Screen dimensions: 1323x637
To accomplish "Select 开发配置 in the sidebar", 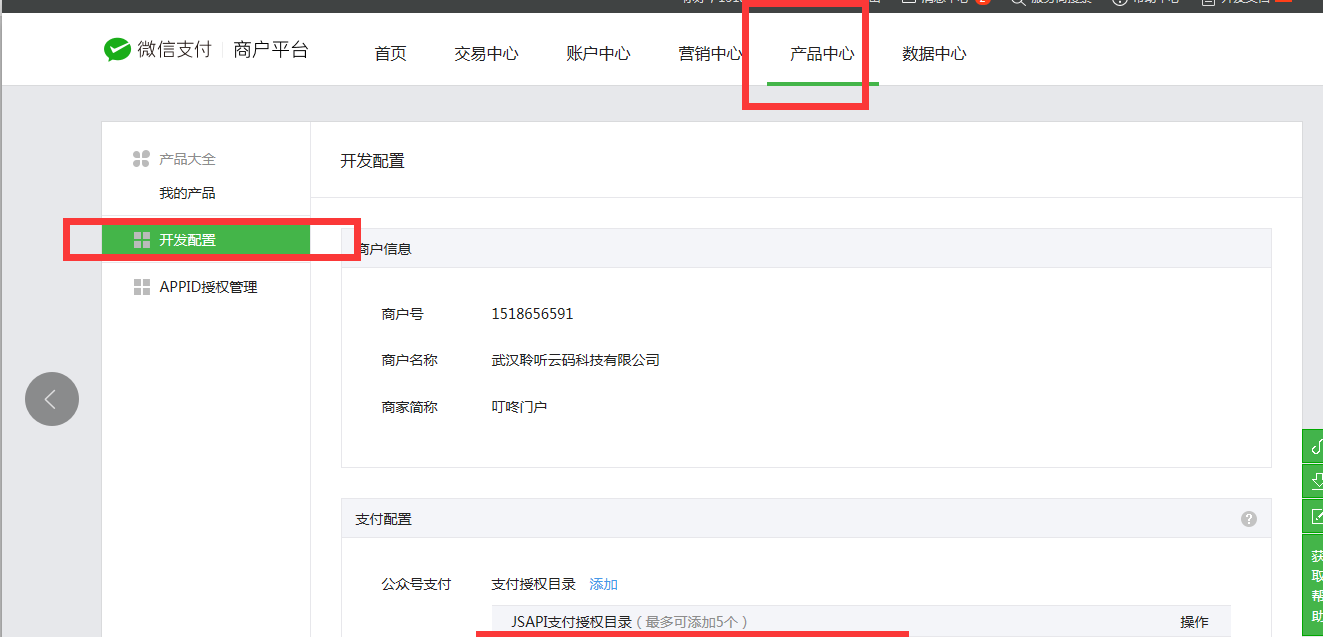I will pos(206,240).
